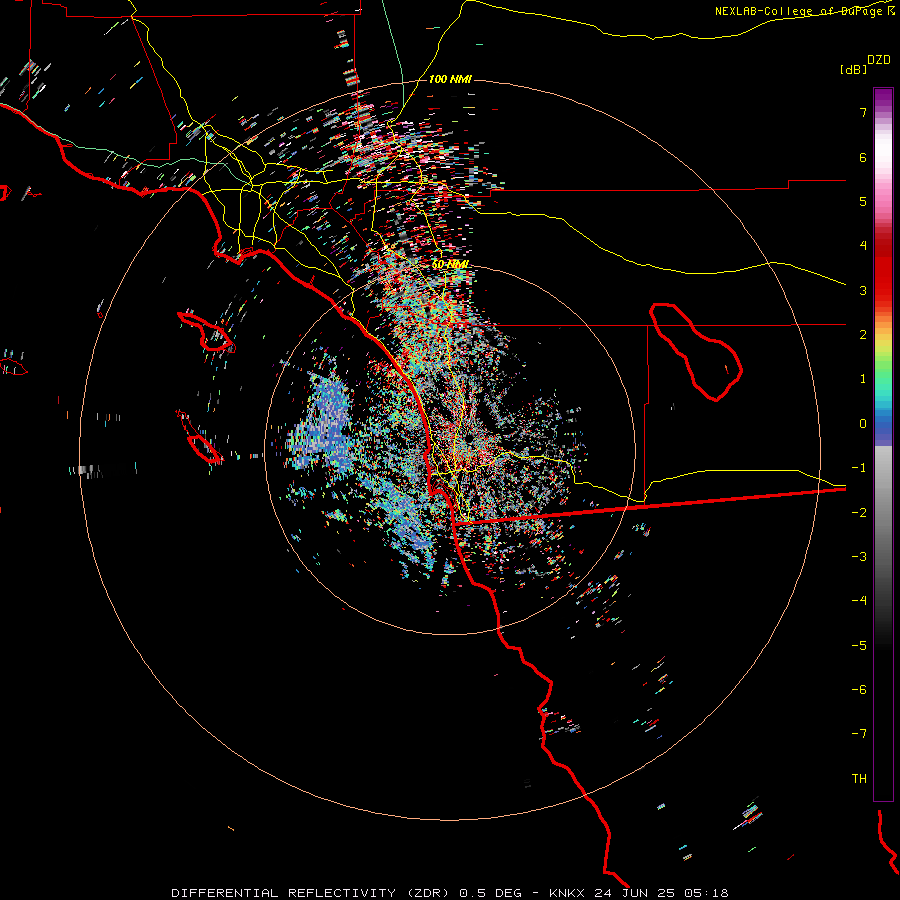The height and width of the screenshot is (900, 900).
Task: Click the 3 value on color scale
Action: (863, 290)
